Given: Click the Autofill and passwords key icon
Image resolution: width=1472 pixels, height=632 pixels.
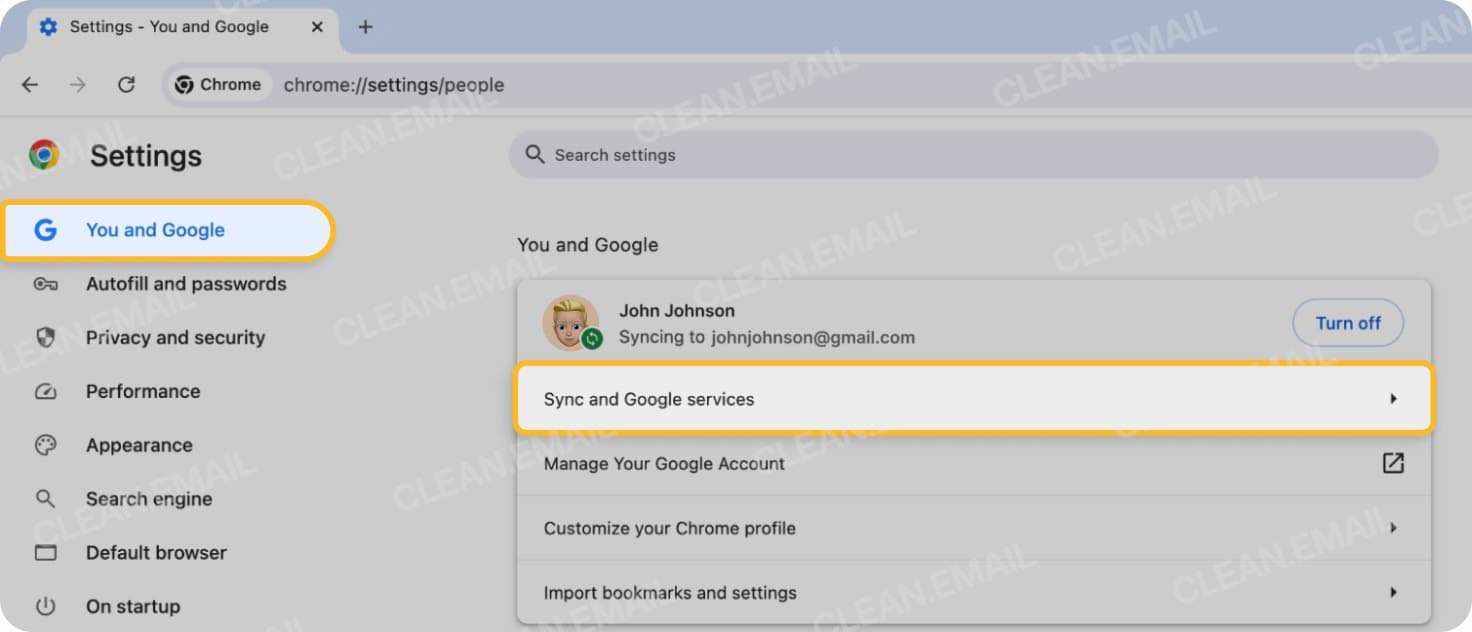Looking at the screenshot, I should (46, 284).
